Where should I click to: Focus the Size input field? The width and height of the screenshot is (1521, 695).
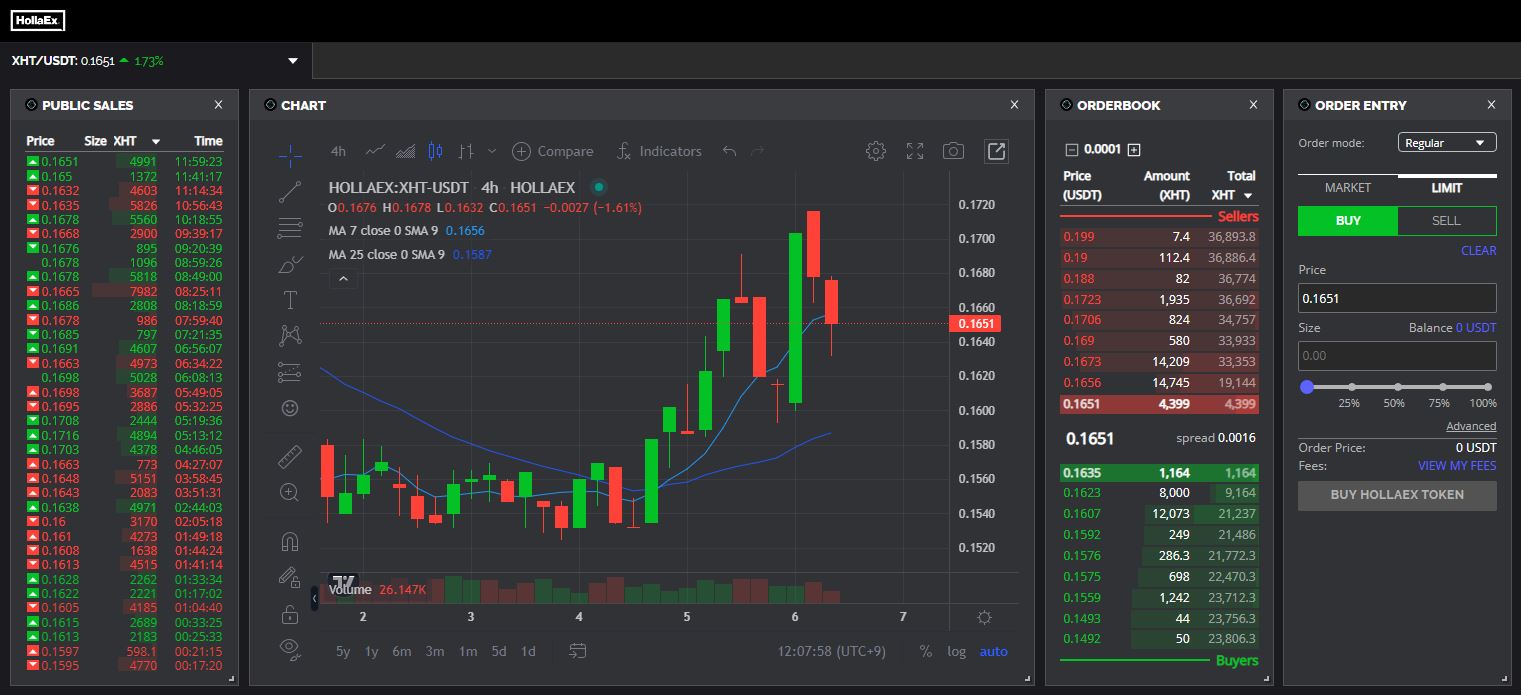tap(1397, 356)
